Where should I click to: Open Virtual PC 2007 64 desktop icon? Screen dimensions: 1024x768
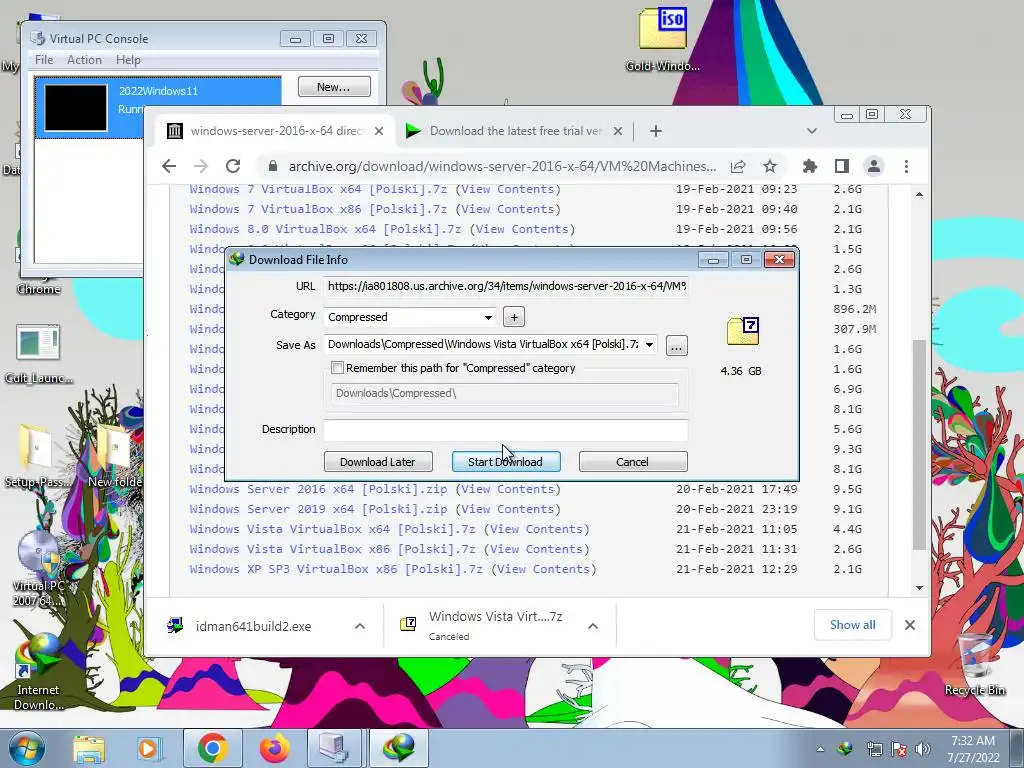[x=38, y=569]
